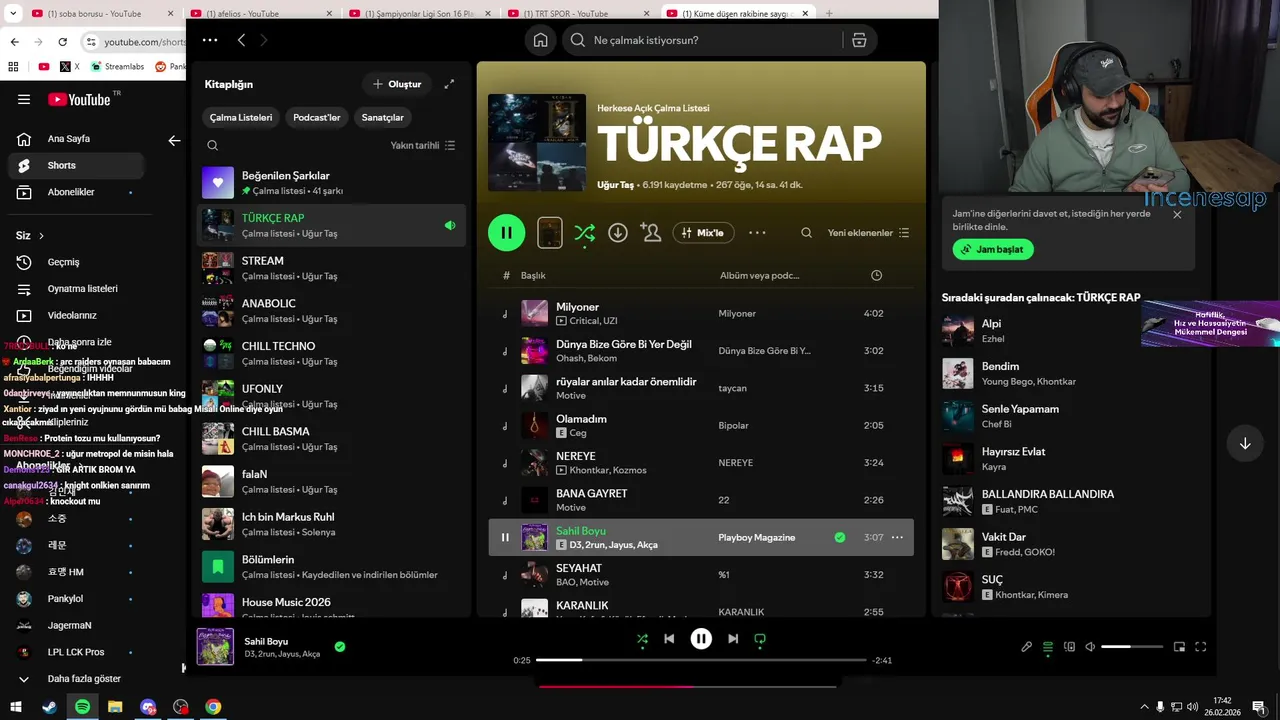
Task: Switch to TRT SPOR YouTube tab
Action: [x=577, y=13]
